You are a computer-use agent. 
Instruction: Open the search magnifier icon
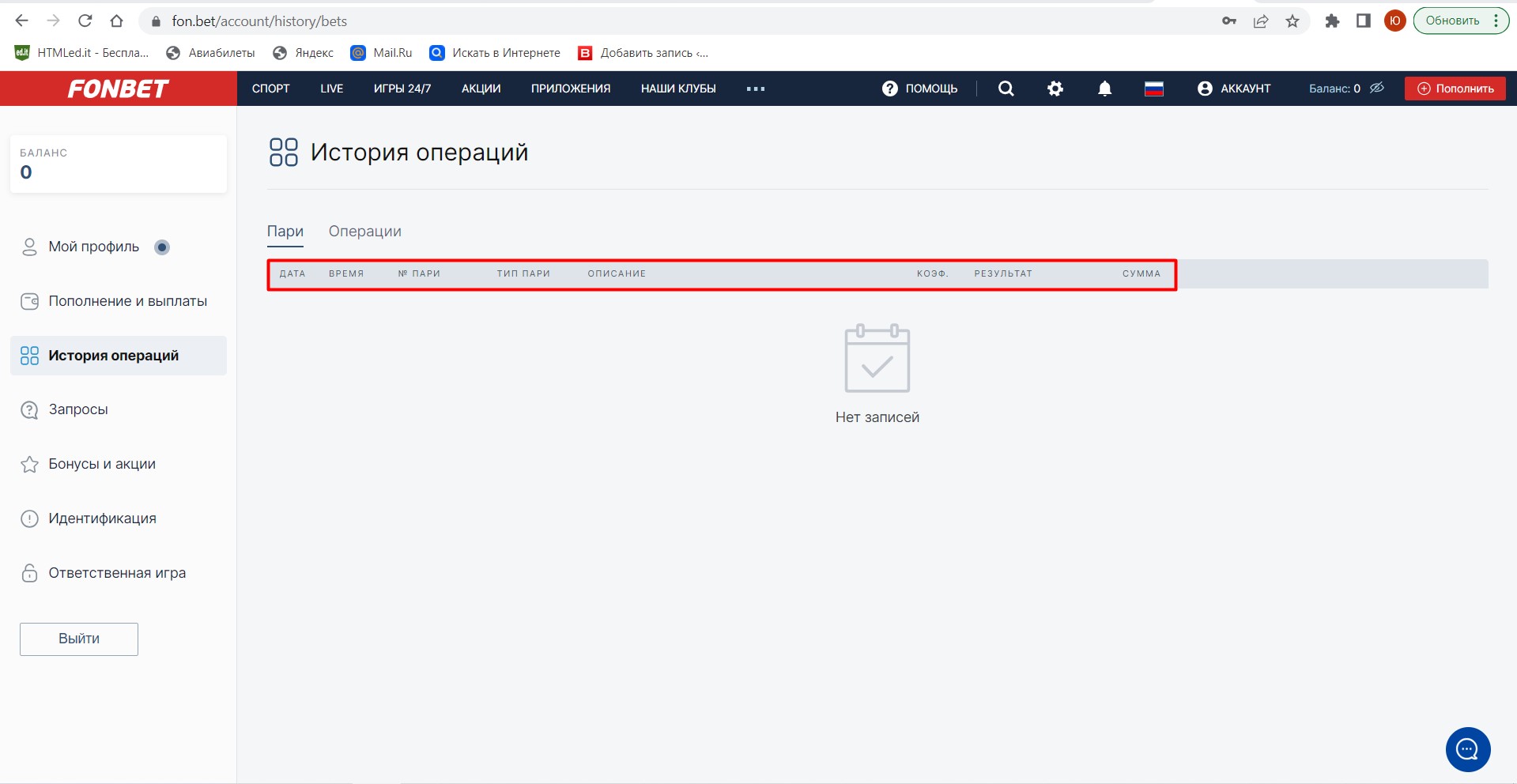[1006, 89]
